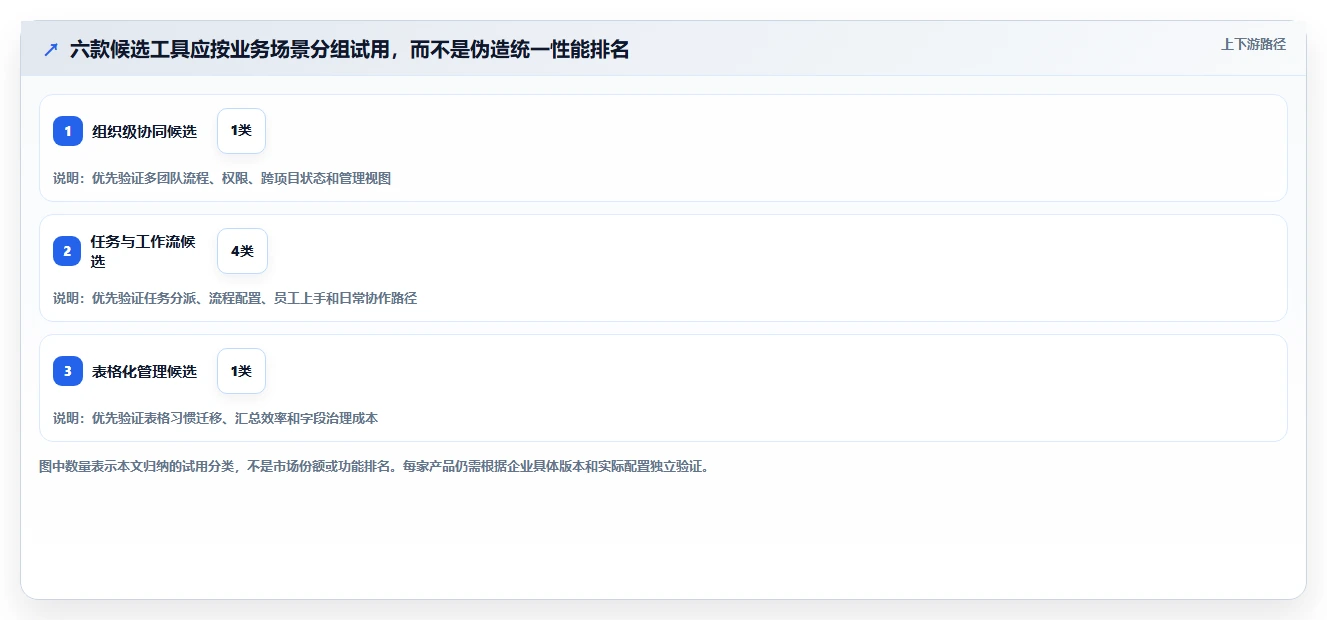Click the arrow icon beside the title
Screen dimensions: 1327x620
click(51, 49)
